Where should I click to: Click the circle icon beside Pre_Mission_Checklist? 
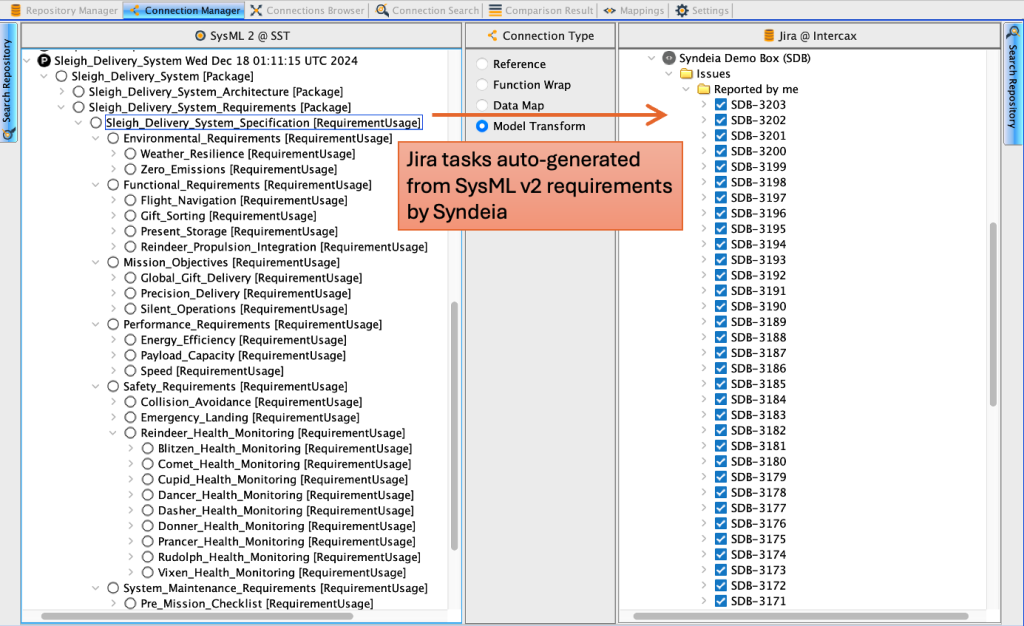130,604
